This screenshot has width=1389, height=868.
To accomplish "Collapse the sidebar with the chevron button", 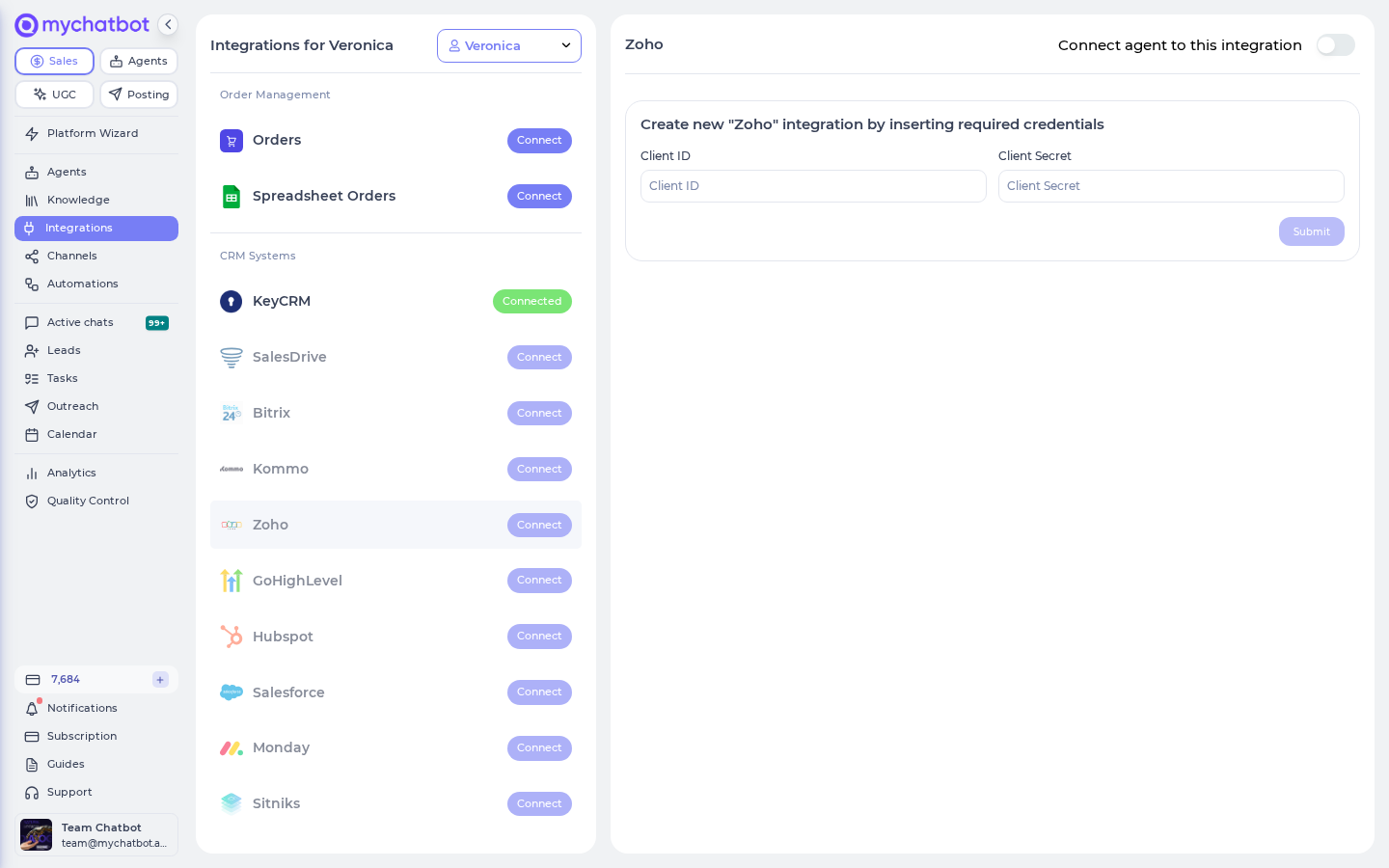I will pos(168,25).
